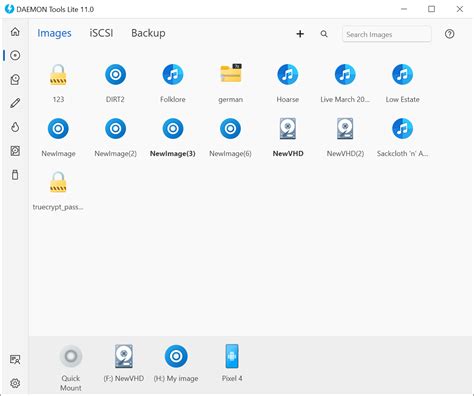
Task: Select the truecrypt_pass... encrypted image
Action: 58,191
